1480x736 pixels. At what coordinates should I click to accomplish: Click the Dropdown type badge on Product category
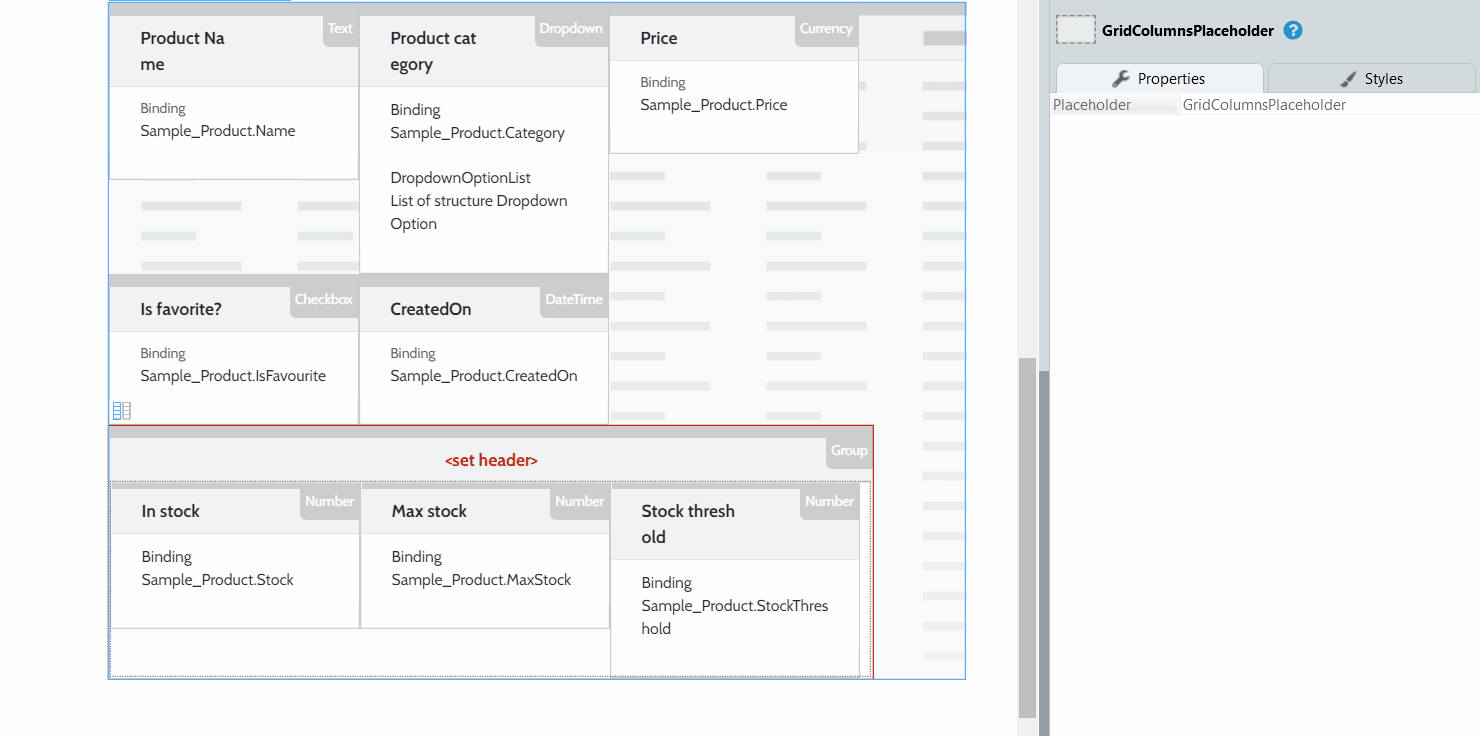click(571, 29)
